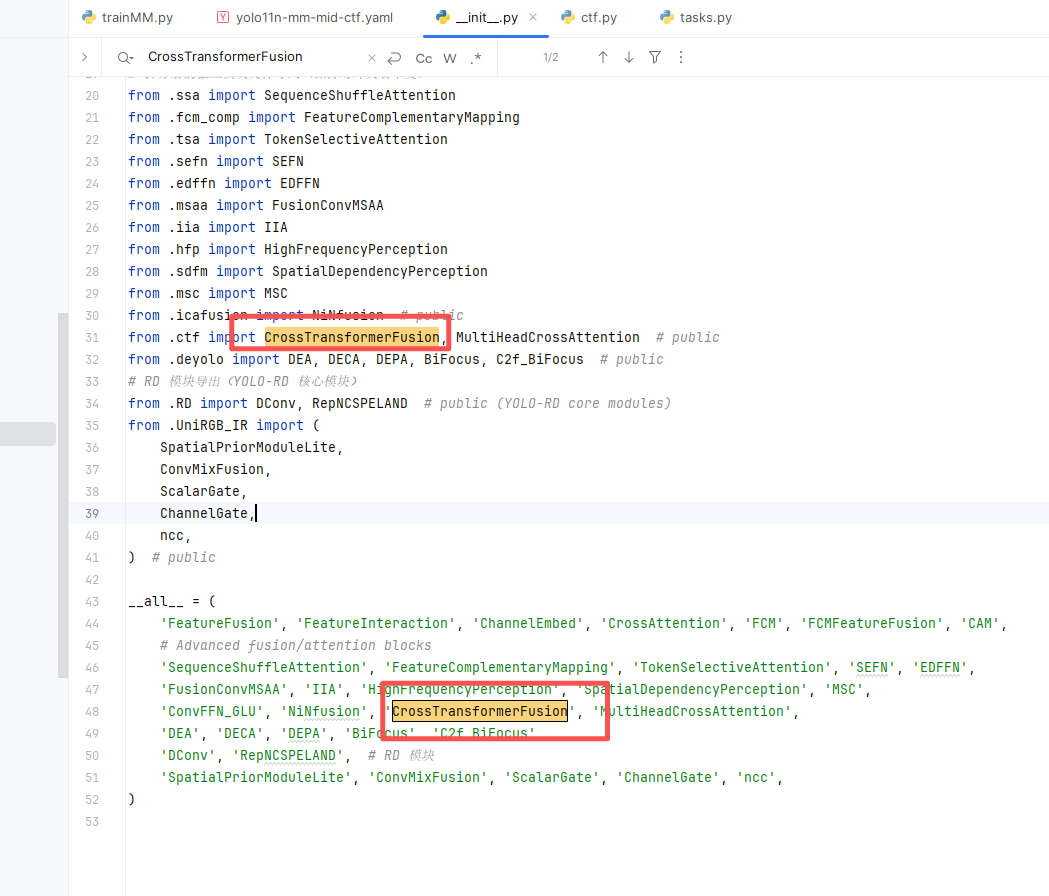Open search history magnifier dropdown
1049x896 pixels.
click(x=125, y=58)
